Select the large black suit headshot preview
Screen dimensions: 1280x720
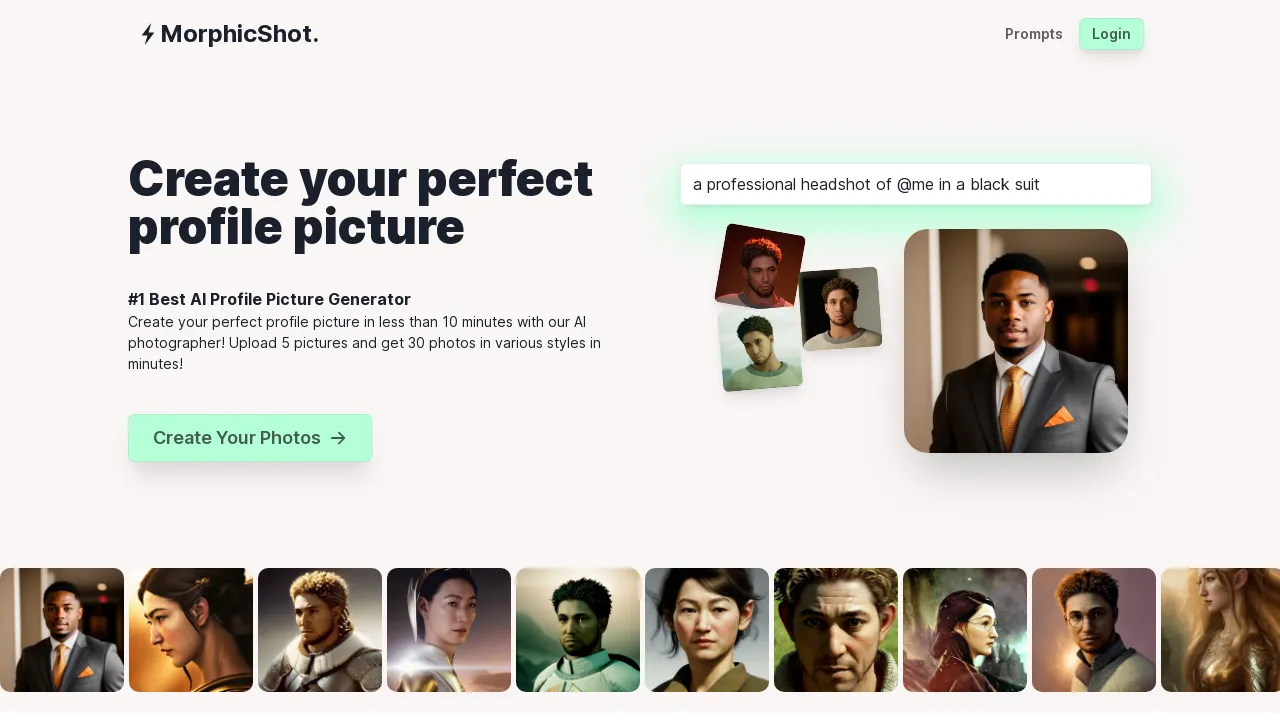pyautogui.click(x=1016, y=340)
